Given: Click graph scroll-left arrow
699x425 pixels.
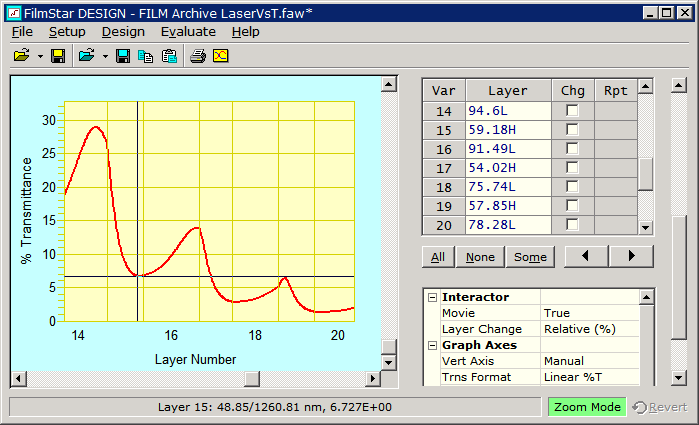Looking at the screenshot, I should (18, 379).
